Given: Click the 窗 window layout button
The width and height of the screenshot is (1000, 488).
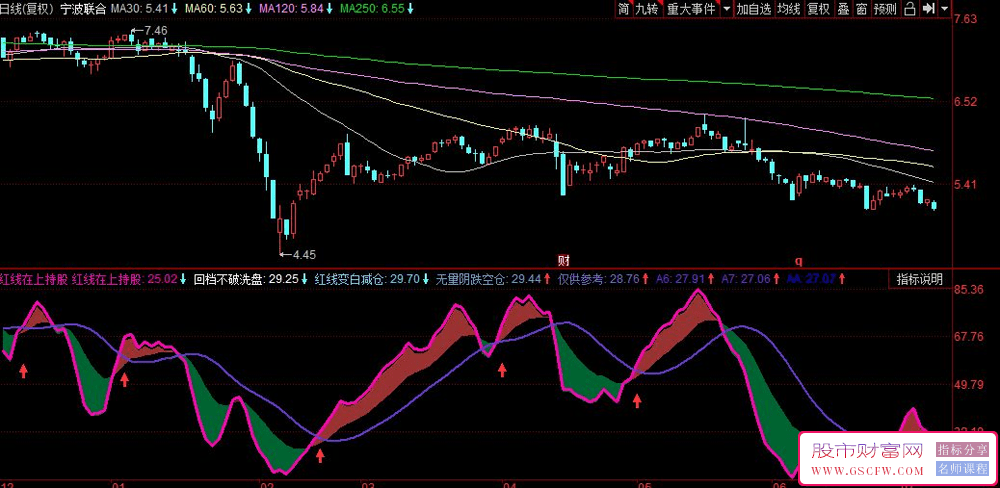Looking at the screenshot, I should 861,9.
